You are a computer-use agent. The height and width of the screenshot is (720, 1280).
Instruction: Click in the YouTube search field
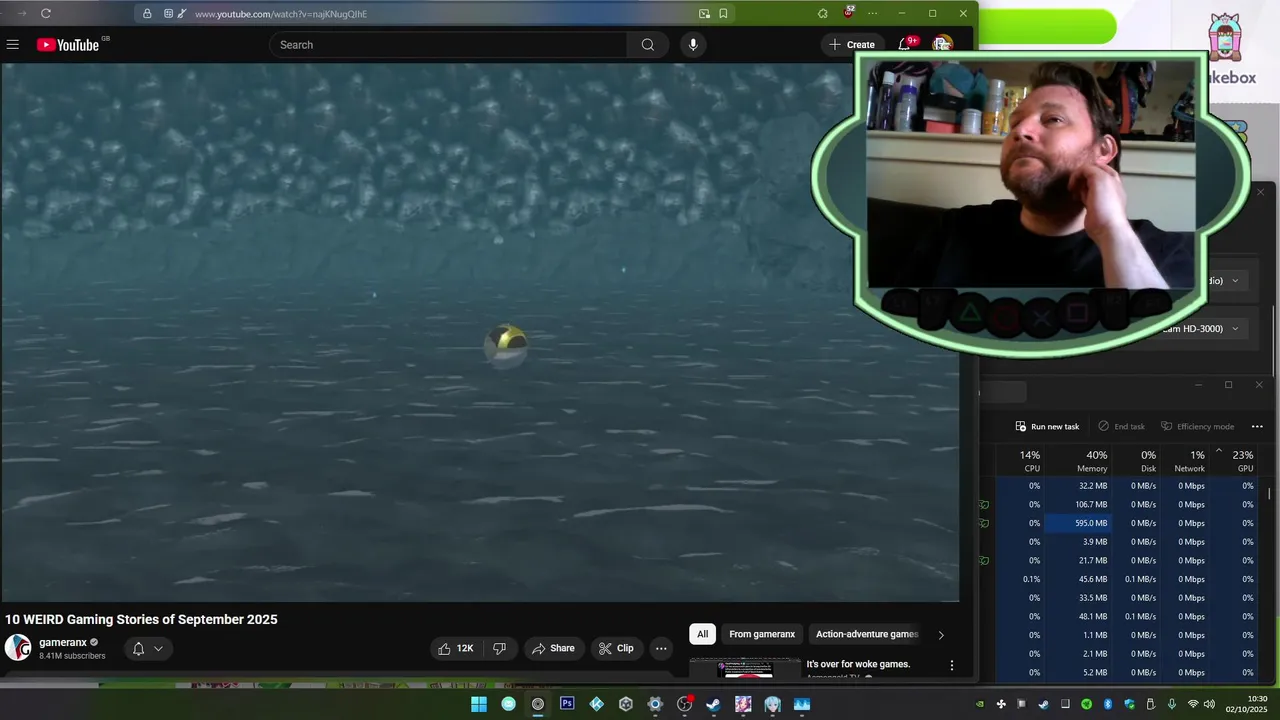click(448, 44)
